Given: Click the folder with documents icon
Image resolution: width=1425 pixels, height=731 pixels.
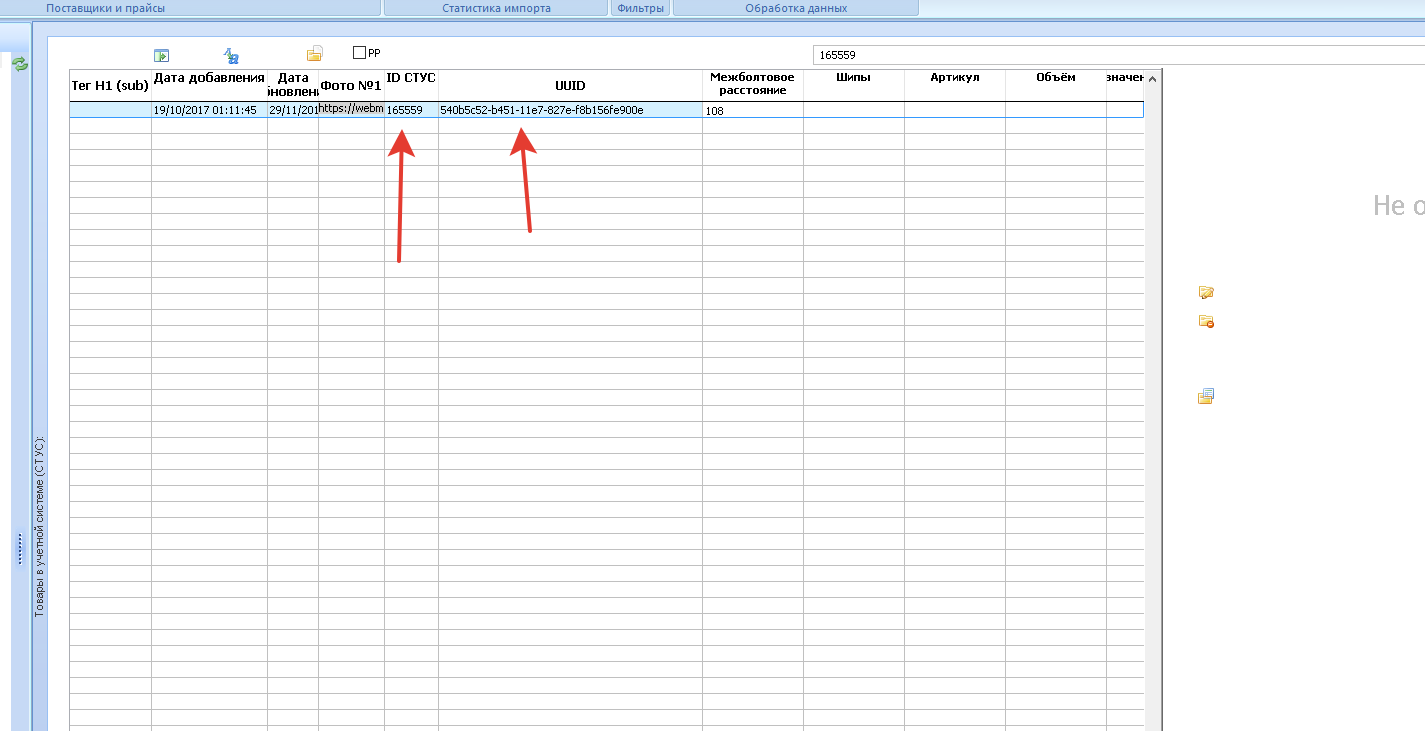Looking at the screenshot, I should point(315,54).
